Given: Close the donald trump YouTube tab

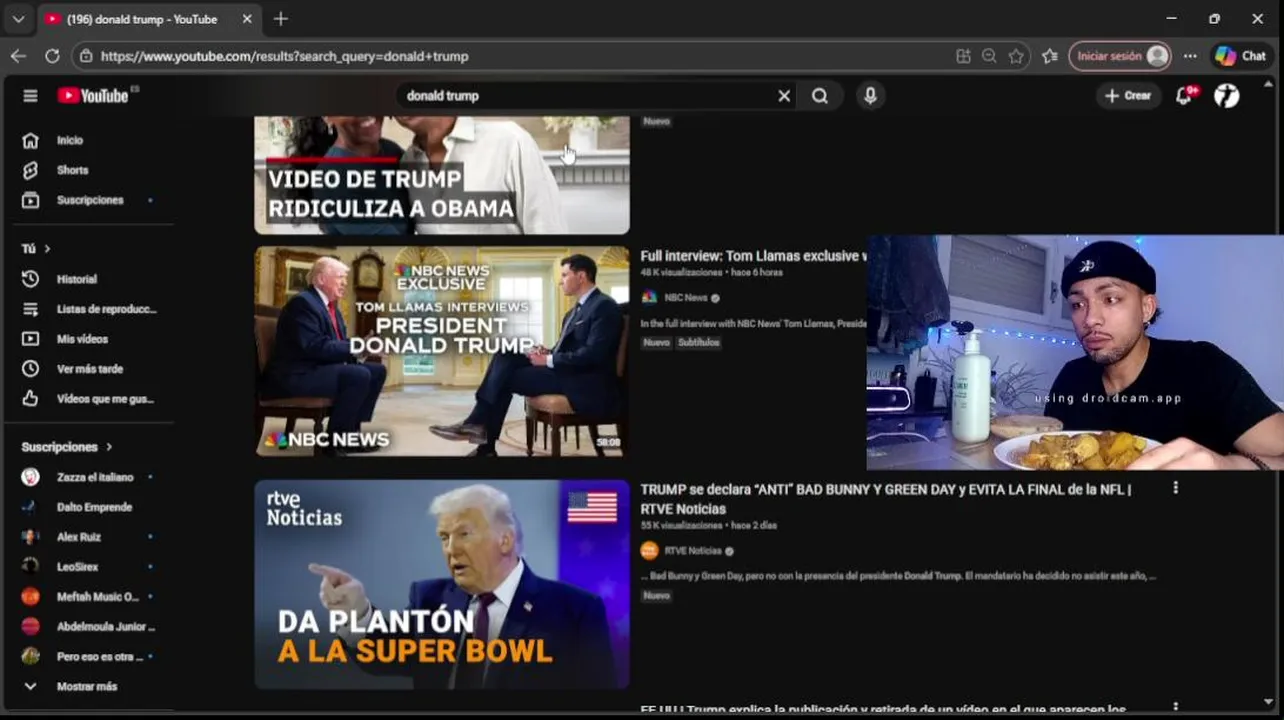Looking at the screenshot, I should click(x=247, y=19).
